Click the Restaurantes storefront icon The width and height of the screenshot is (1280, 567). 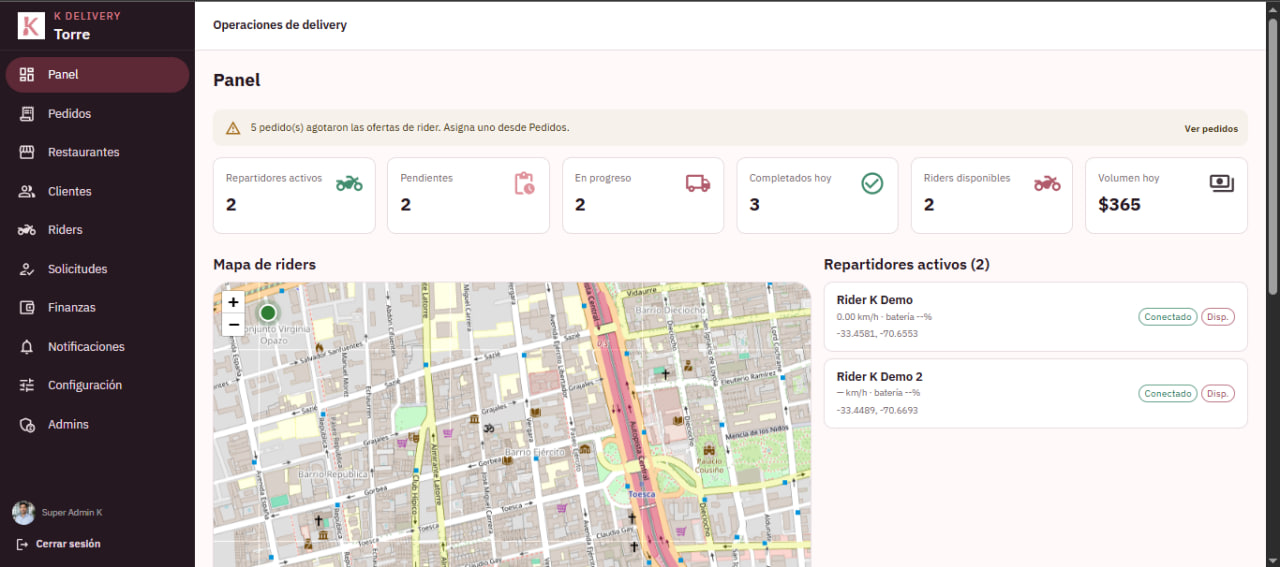(27, 152)
